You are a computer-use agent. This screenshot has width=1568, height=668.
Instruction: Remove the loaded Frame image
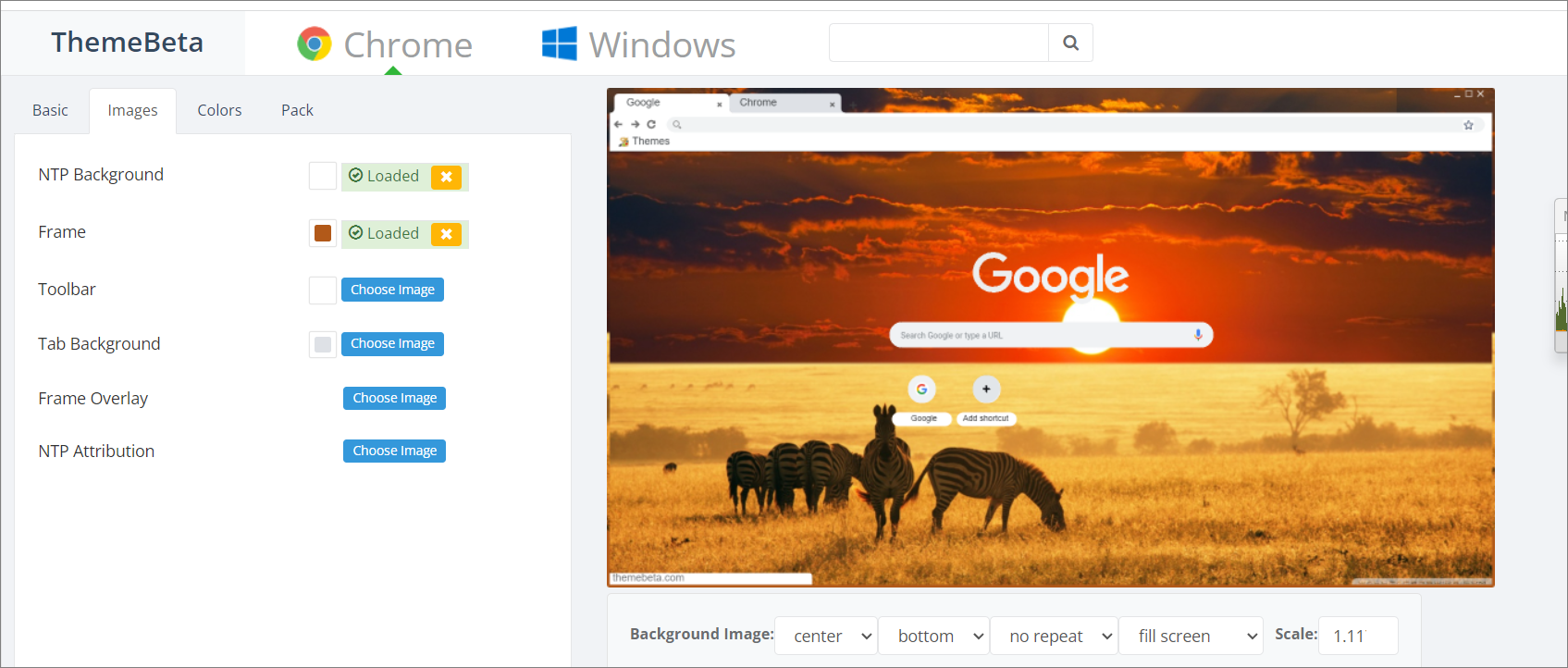[x=446, y=234]
